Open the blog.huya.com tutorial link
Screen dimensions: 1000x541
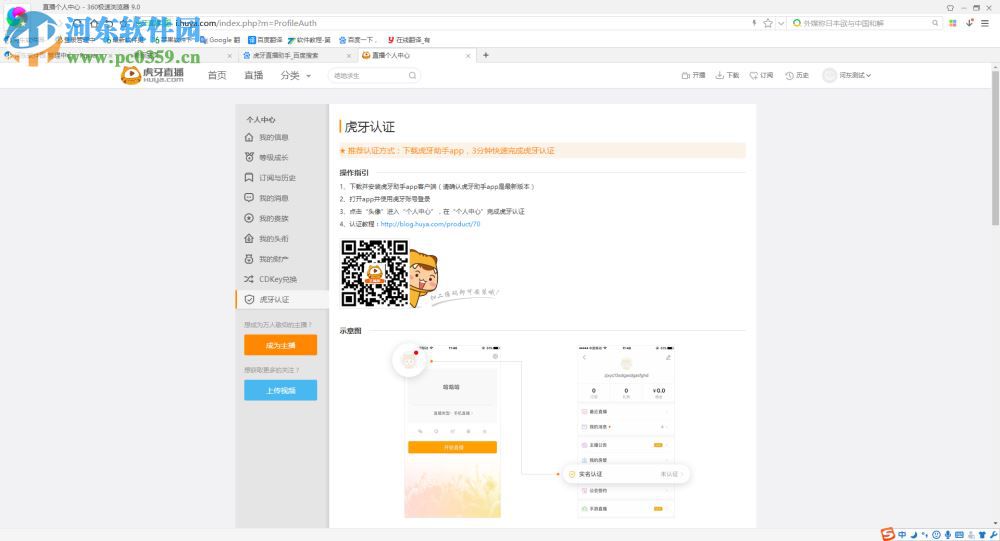(x=430, y=224)
